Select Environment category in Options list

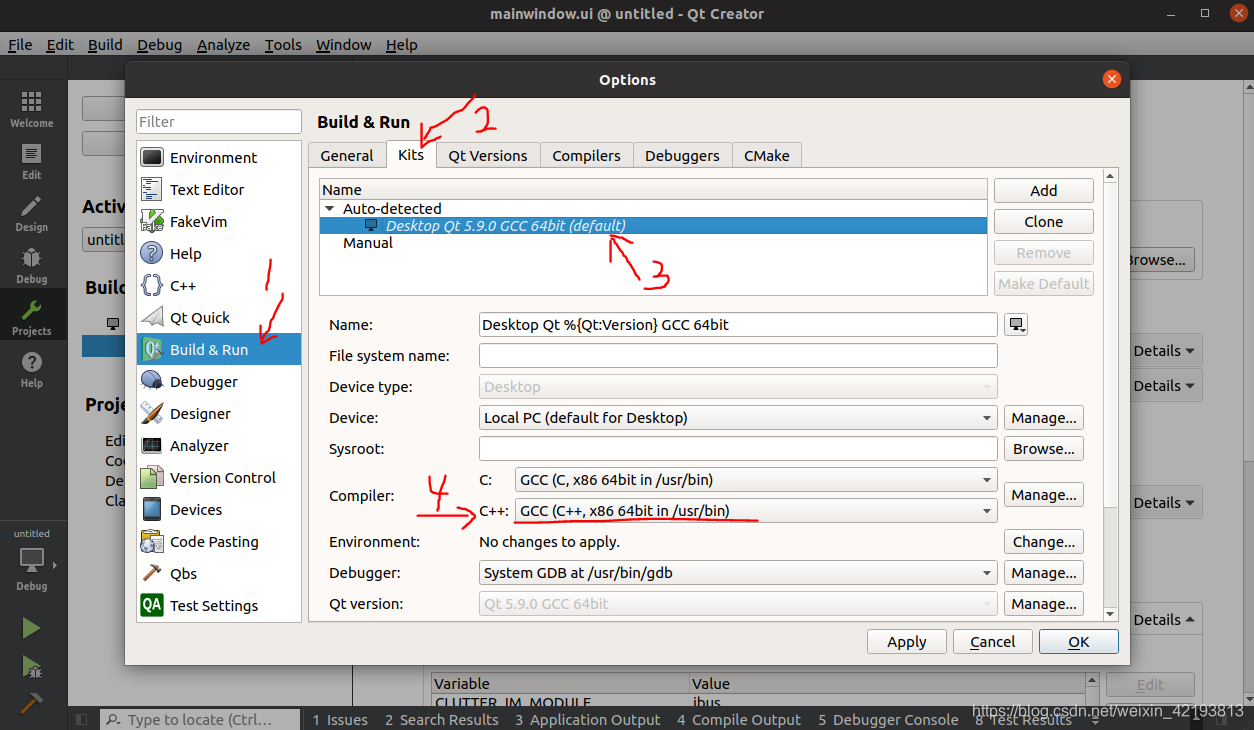(218, 157)
